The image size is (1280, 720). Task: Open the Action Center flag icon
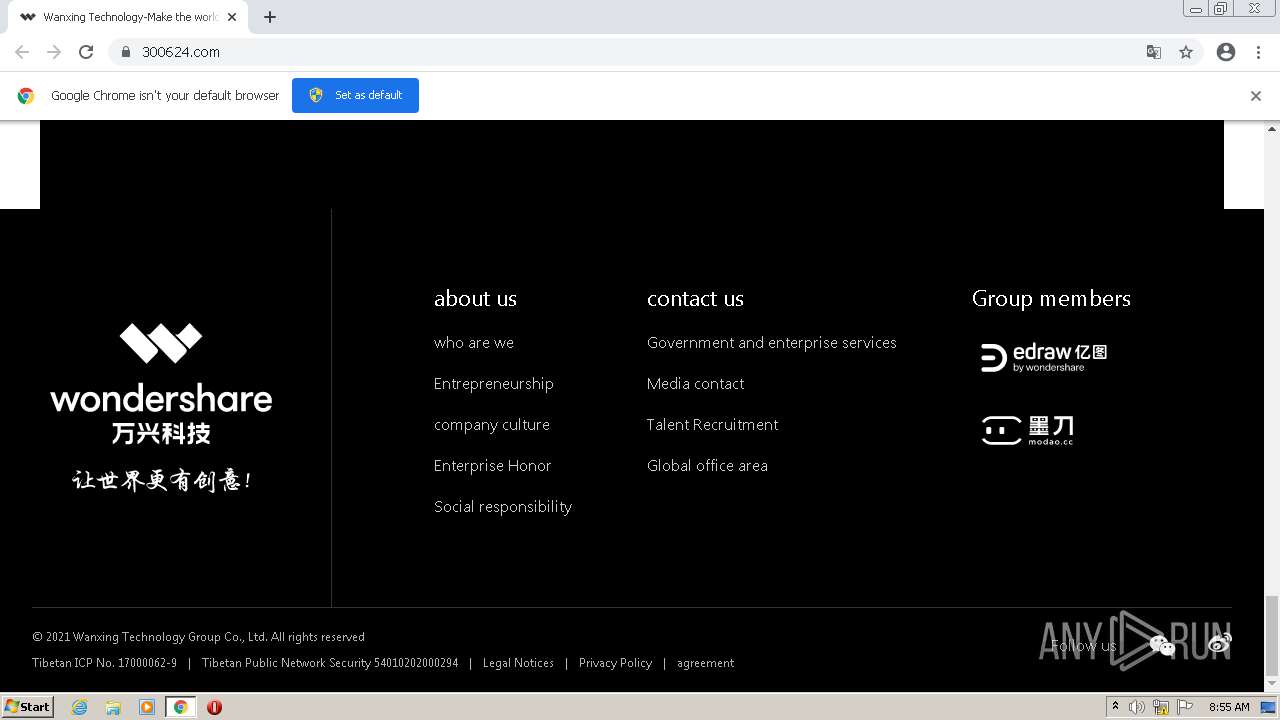point(1185,707)
